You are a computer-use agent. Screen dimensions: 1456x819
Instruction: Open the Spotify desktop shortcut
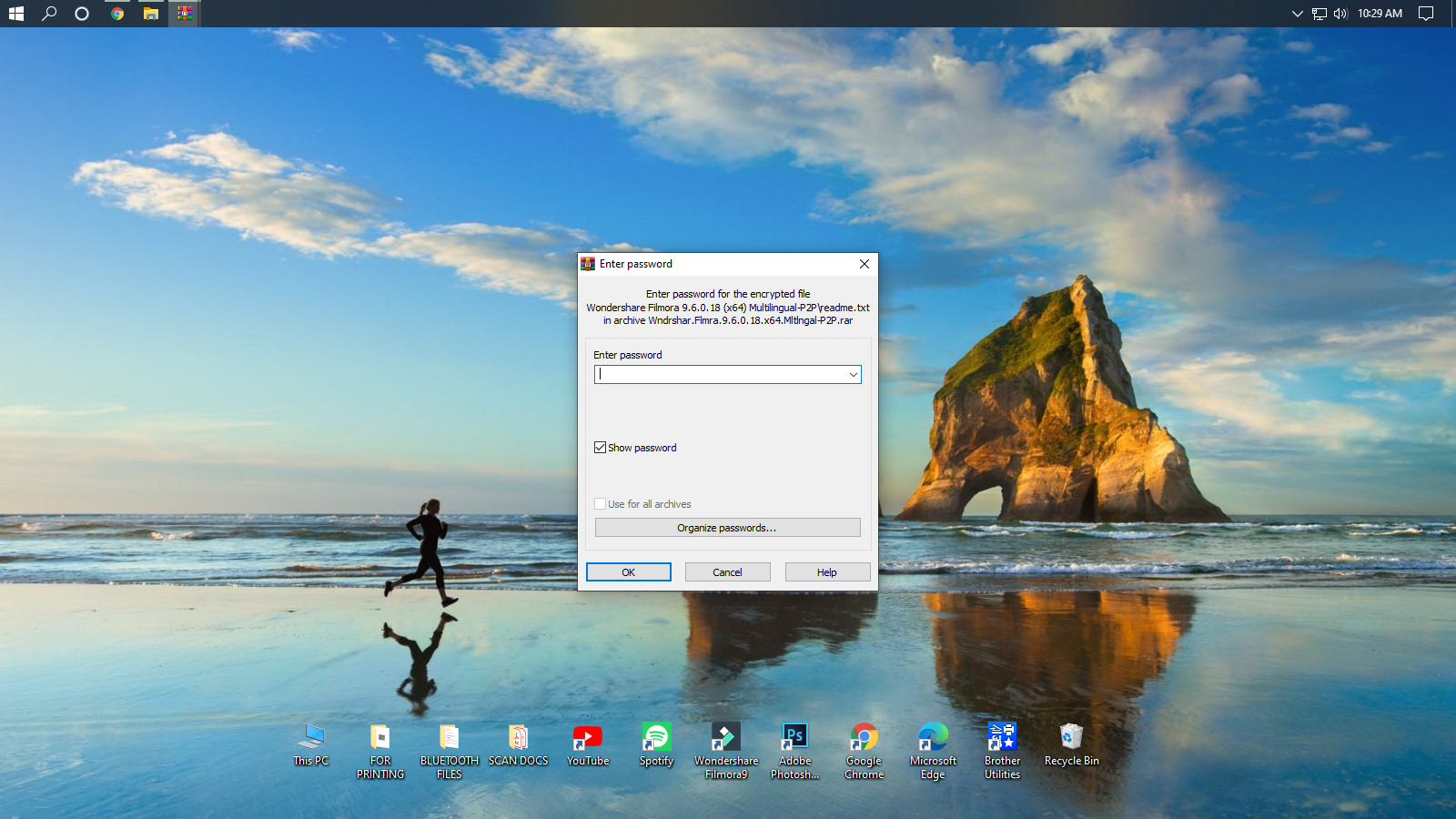coord(656,738)
